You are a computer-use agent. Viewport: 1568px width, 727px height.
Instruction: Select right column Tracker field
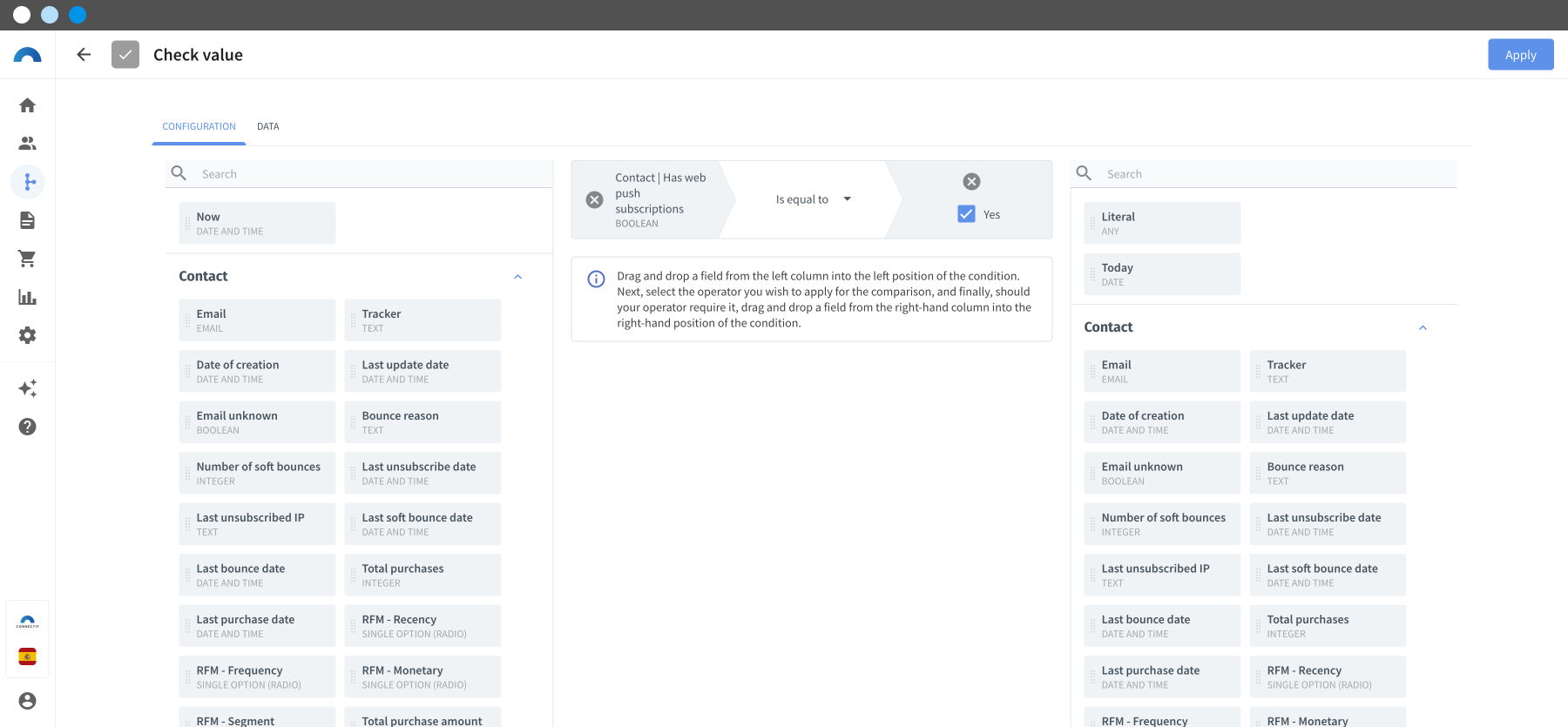click(x=1328, y=371)
